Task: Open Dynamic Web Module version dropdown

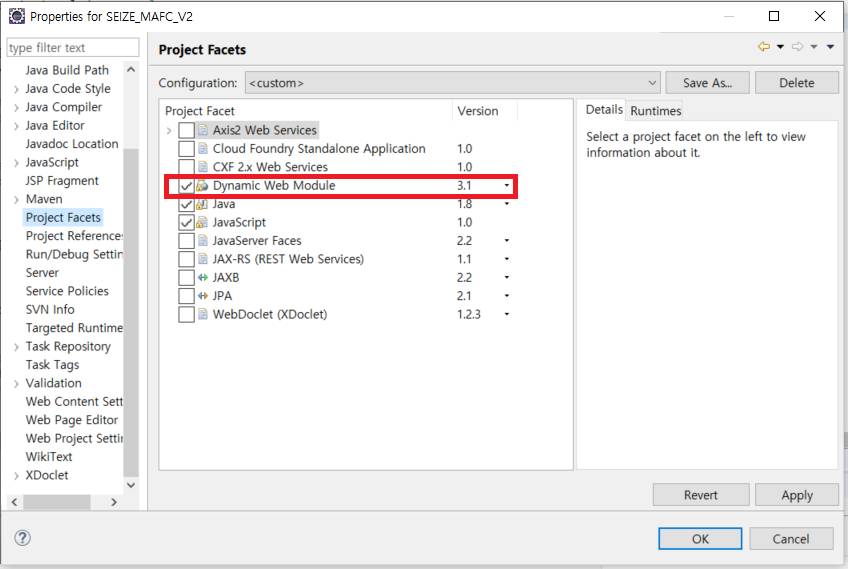Action: 507,186
